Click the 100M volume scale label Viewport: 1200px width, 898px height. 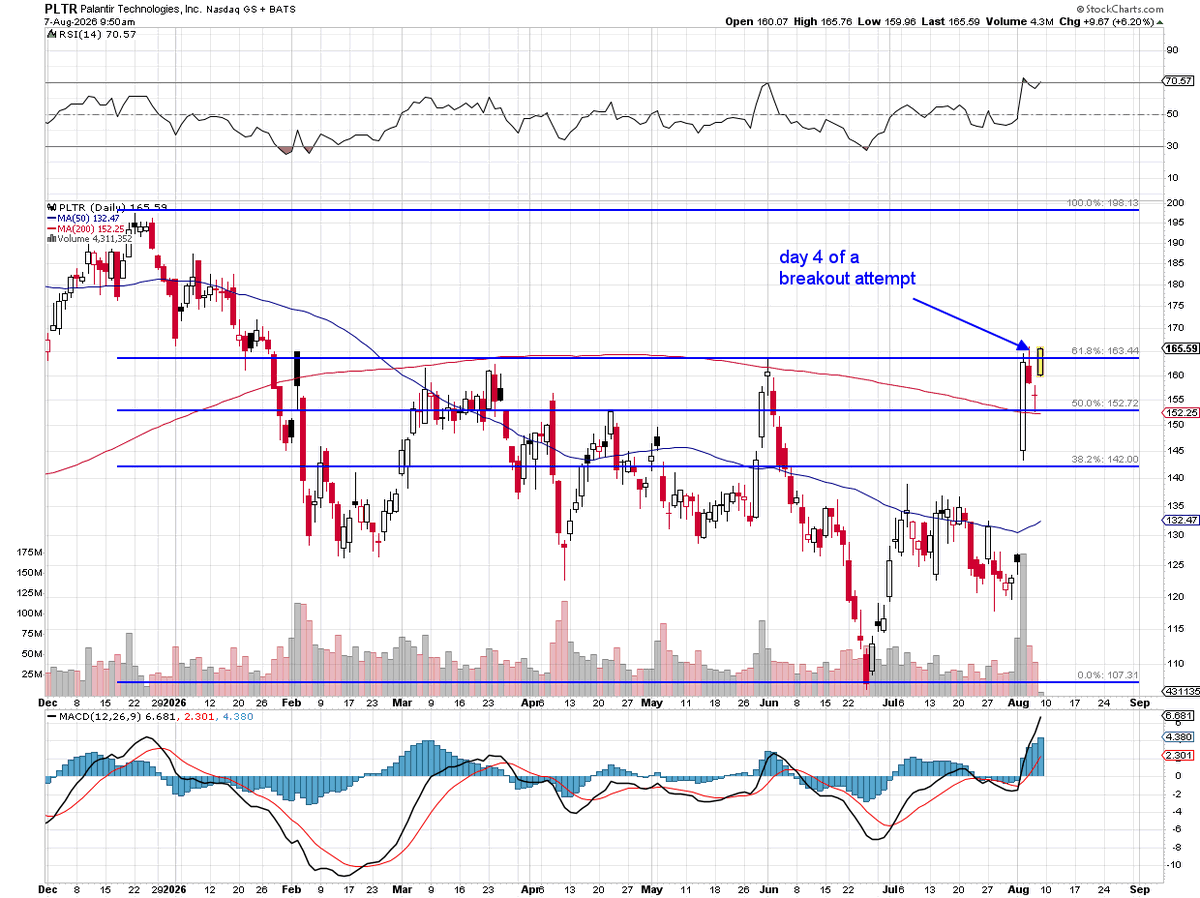[x=29, y=613]
